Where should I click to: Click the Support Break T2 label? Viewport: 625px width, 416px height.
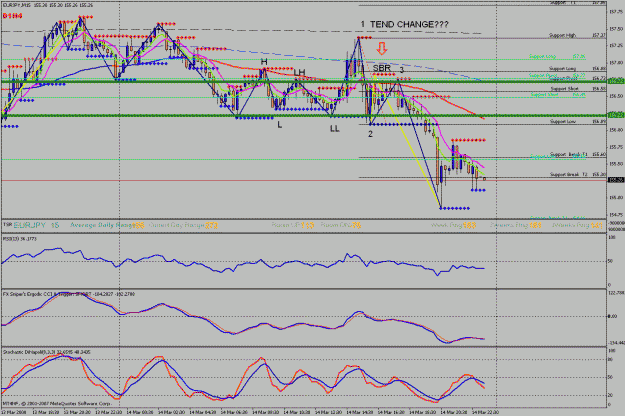tap(568, 174)
